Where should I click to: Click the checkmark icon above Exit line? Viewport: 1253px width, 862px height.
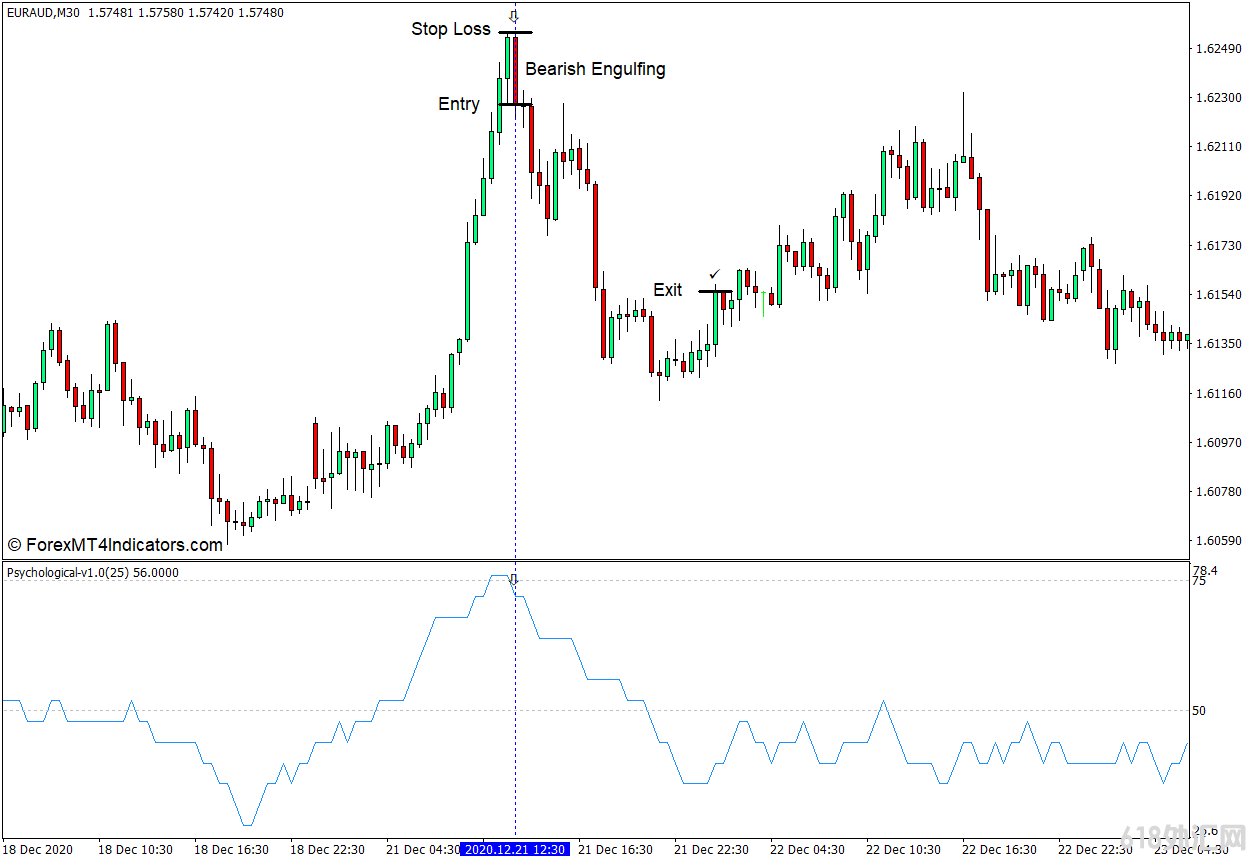tap(714, 274)
